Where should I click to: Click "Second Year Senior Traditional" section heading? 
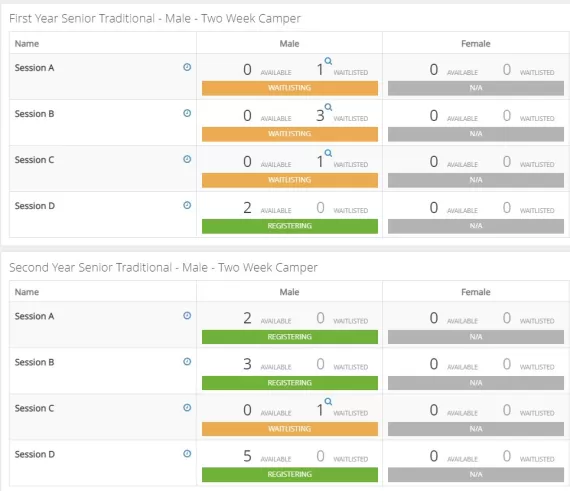(163, 267)
